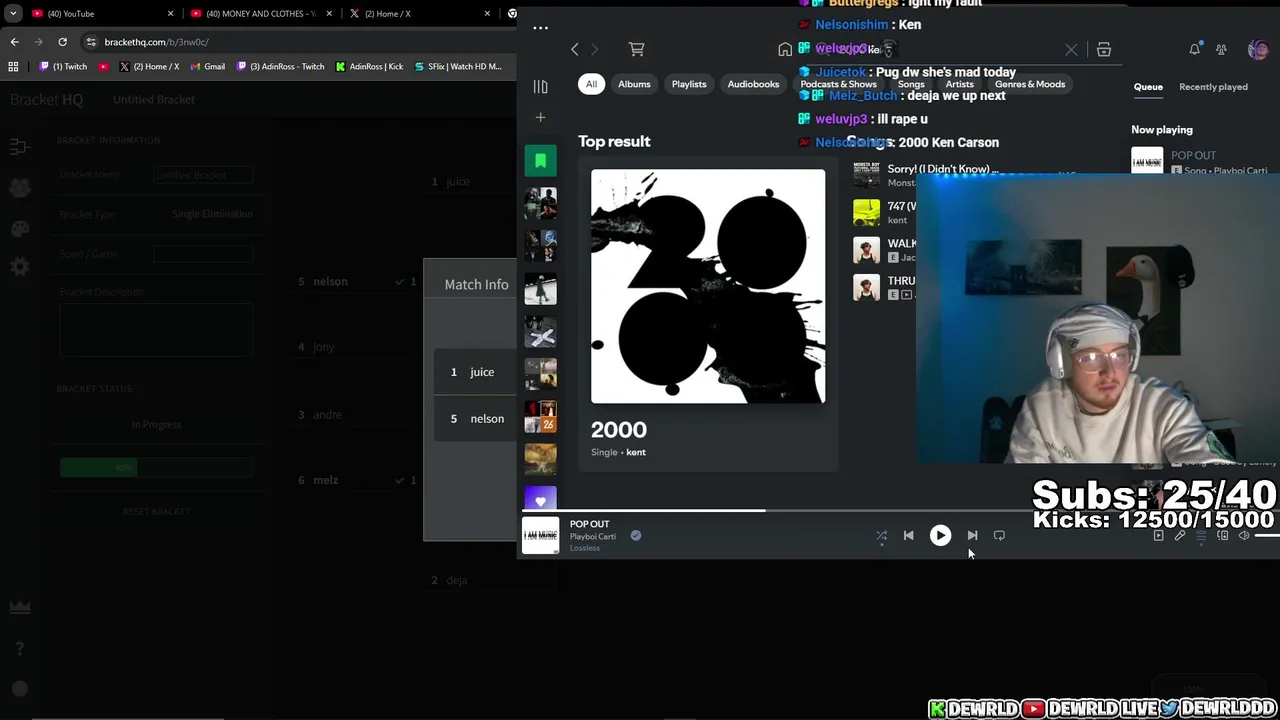Click the brackethq.com address bar

click(x=300, y=42)
